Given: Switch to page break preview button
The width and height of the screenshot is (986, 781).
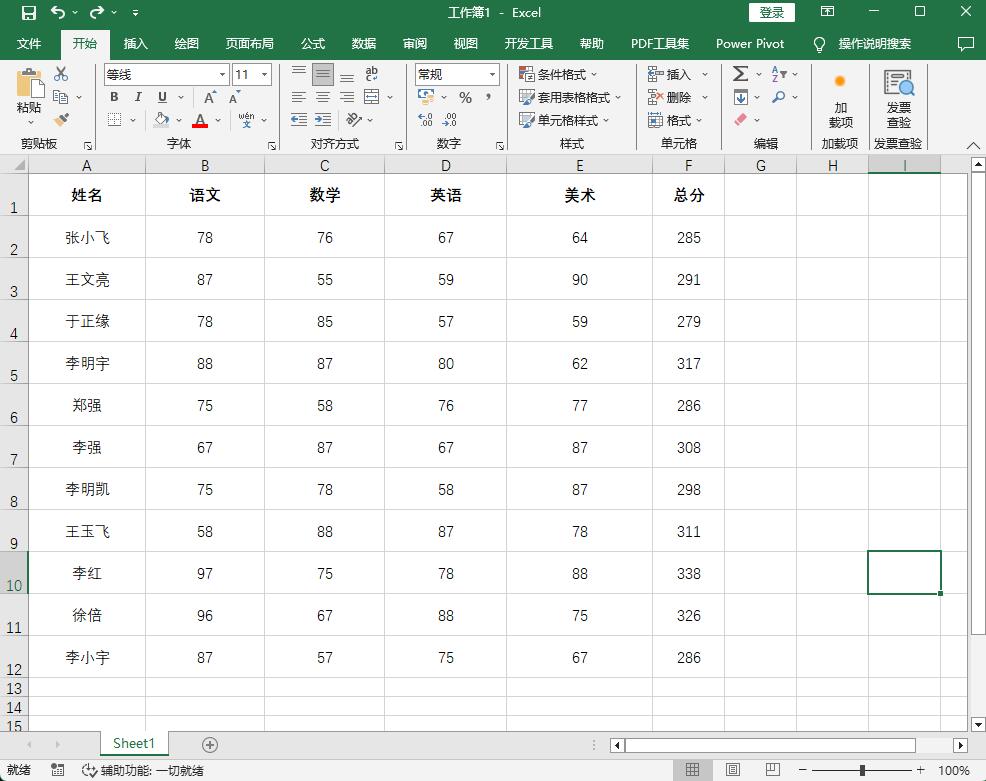Looking at the screenshot, I should click(773, 770).
